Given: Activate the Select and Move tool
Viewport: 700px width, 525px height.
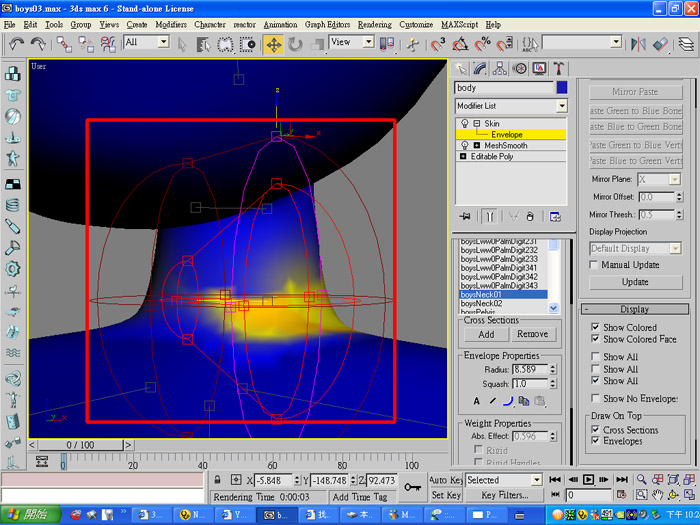Looking at the screenshot, I should 273,44.
